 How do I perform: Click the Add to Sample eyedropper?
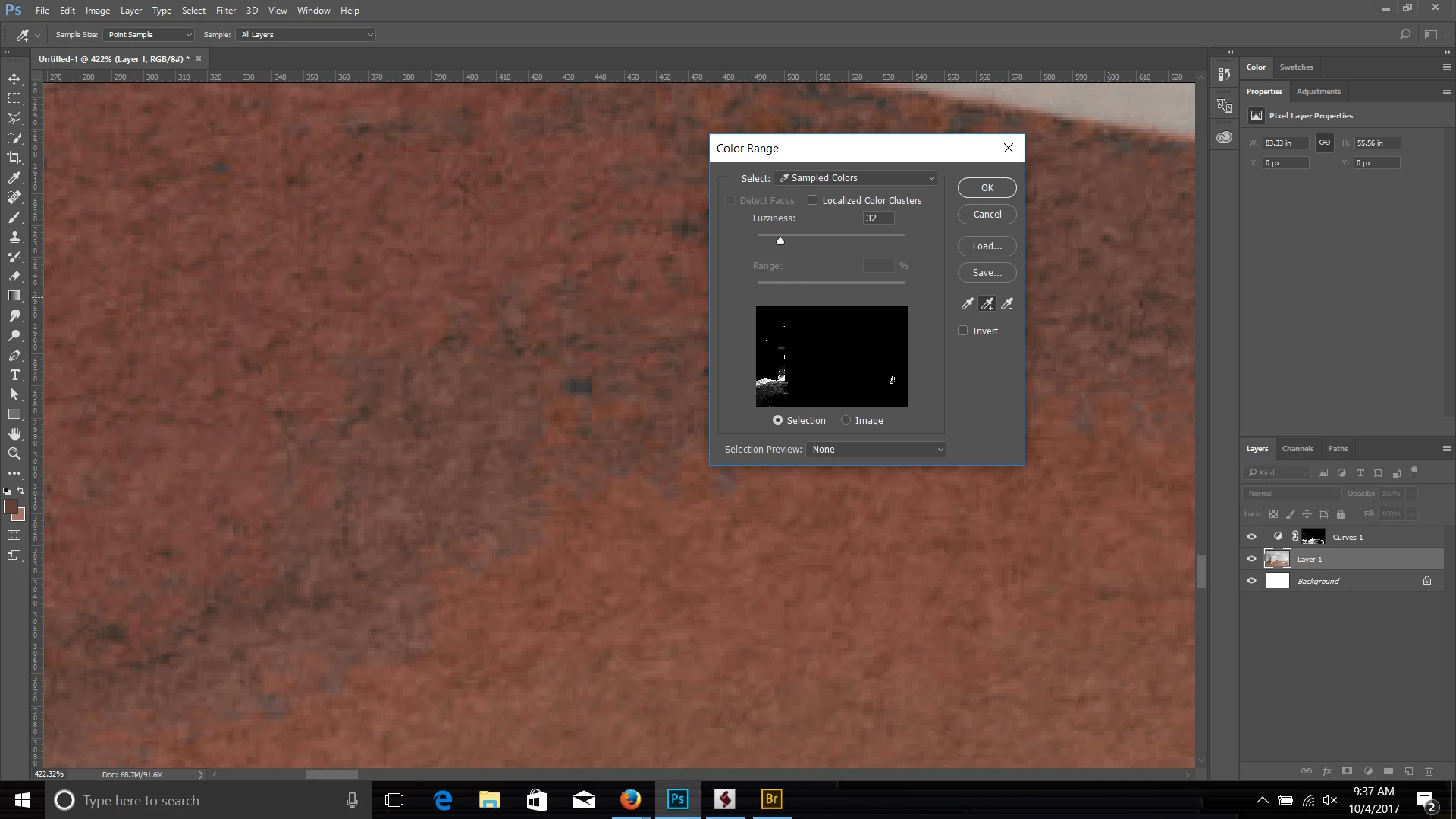987,304
